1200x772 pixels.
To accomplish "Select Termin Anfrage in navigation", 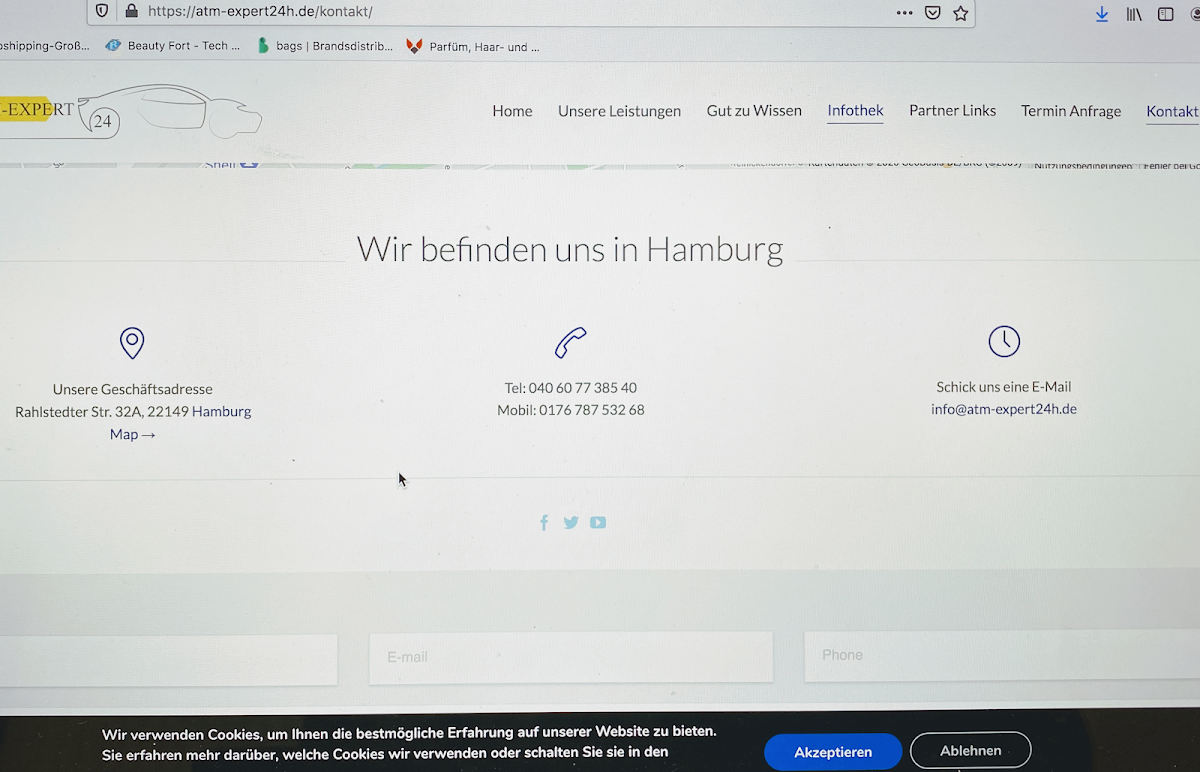I will pos(1070,111).
